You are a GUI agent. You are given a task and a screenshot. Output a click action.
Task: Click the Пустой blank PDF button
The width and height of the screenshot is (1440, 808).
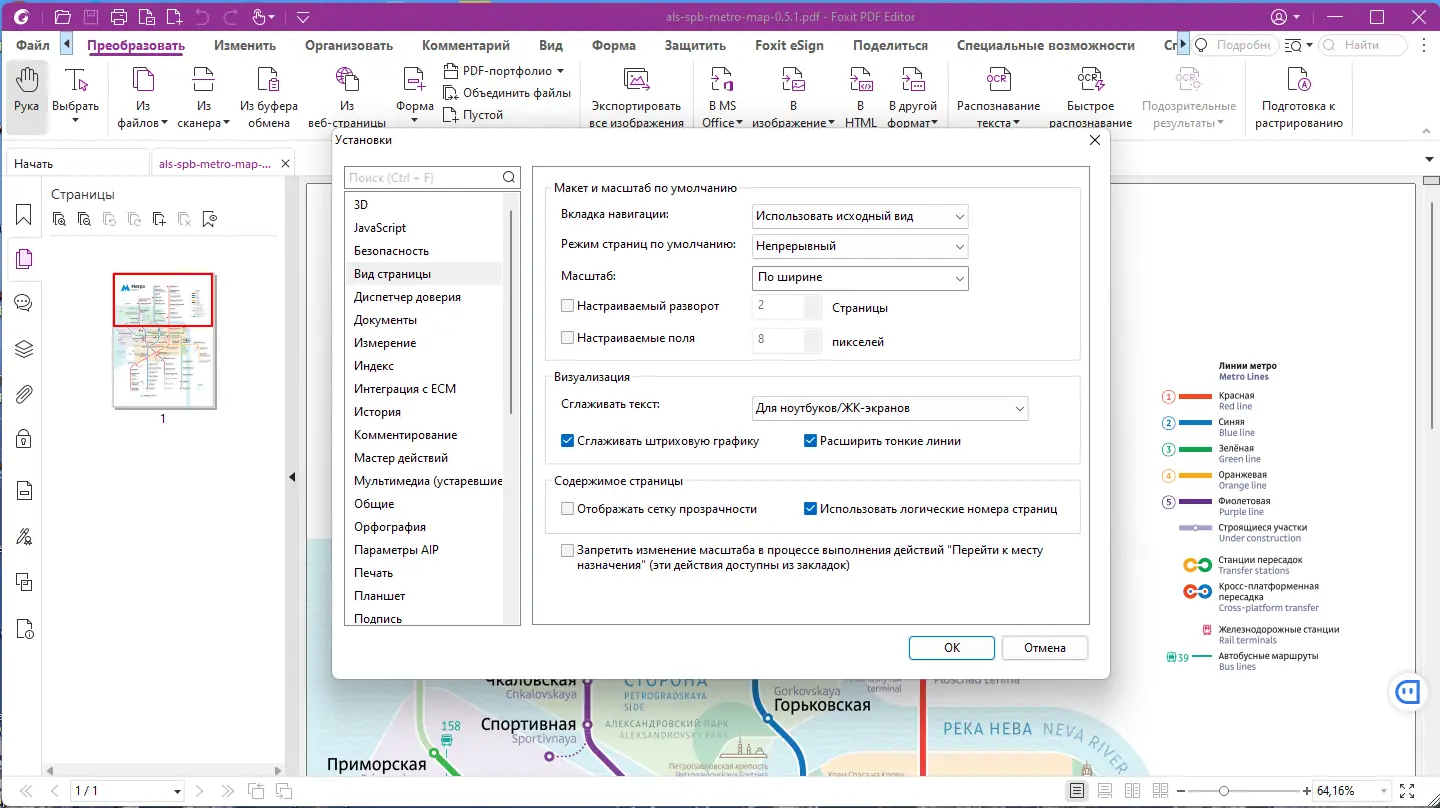tap(473, 115)
